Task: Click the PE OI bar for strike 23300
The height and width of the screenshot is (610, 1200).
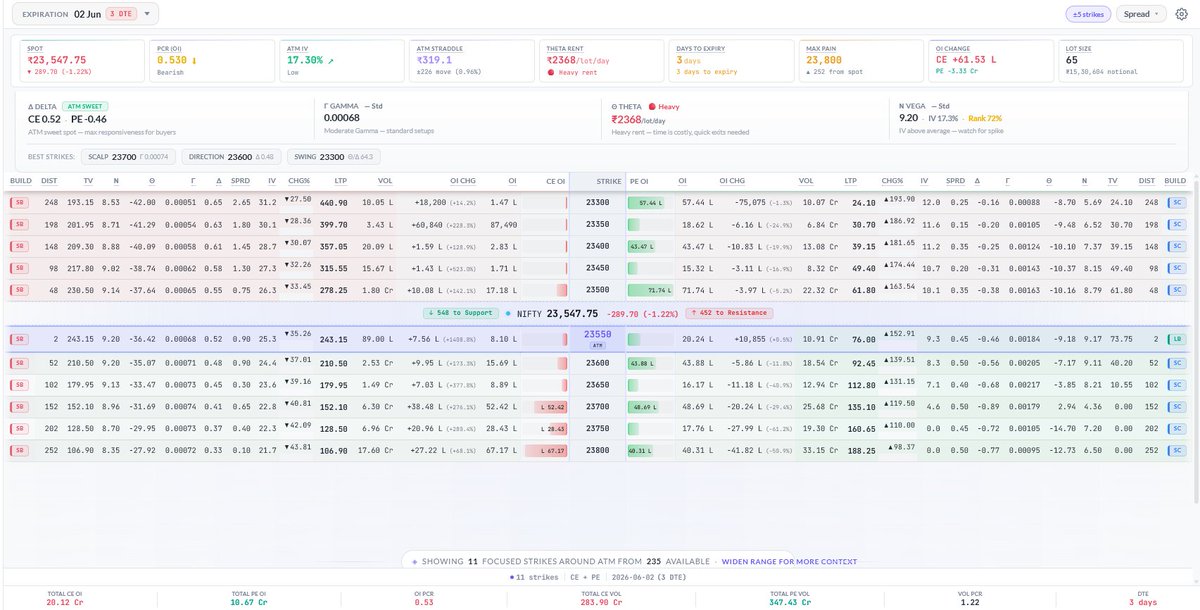Action: pos(645,202)
